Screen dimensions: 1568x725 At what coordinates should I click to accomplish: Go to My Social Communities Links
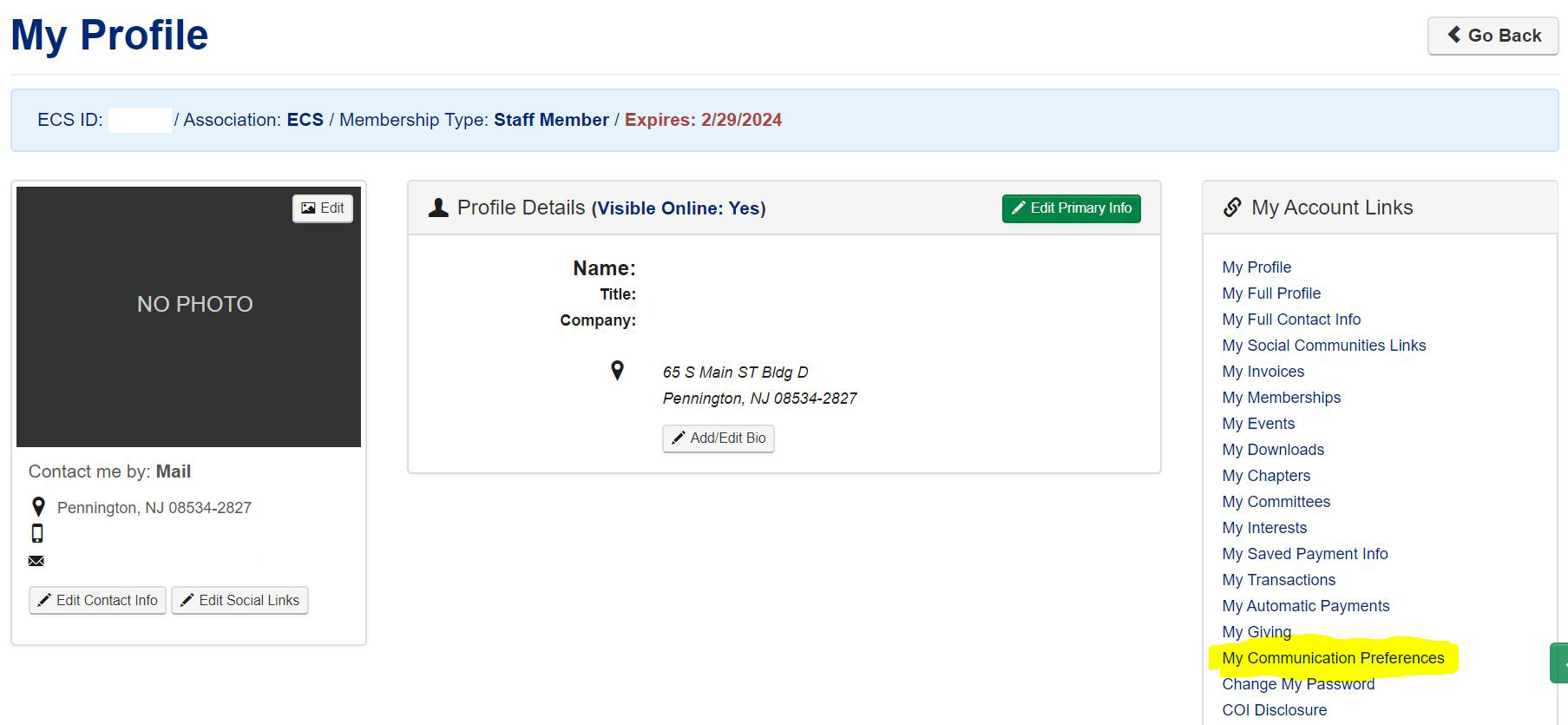(1324, 346)
